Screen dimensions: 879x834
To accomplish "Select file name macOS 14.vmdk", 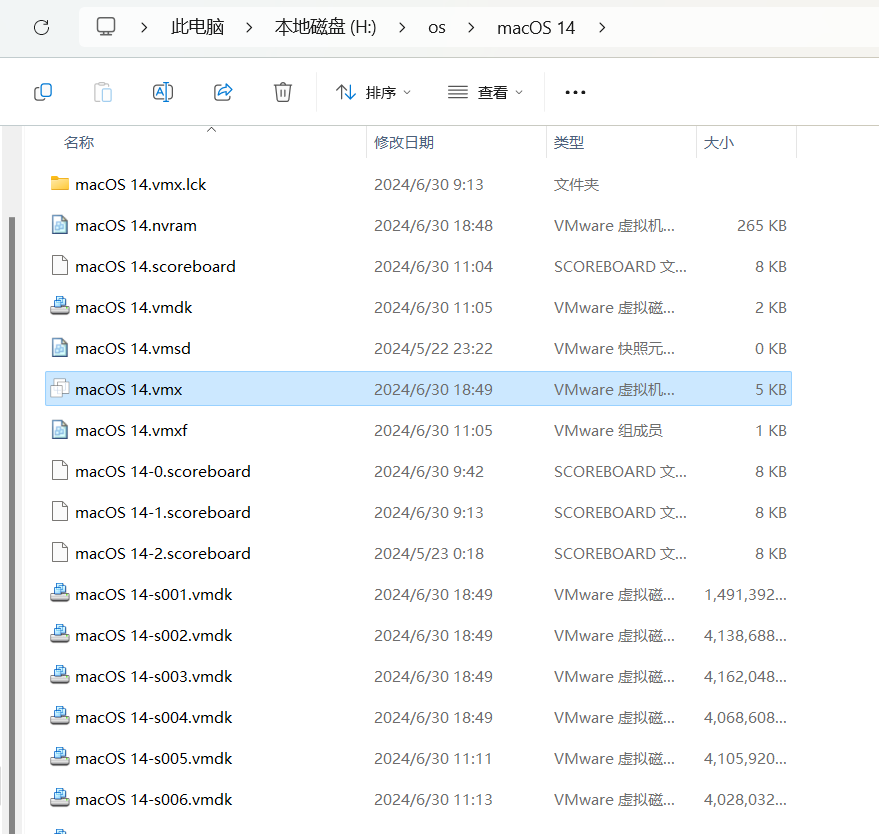I will (x=134, y=307).
